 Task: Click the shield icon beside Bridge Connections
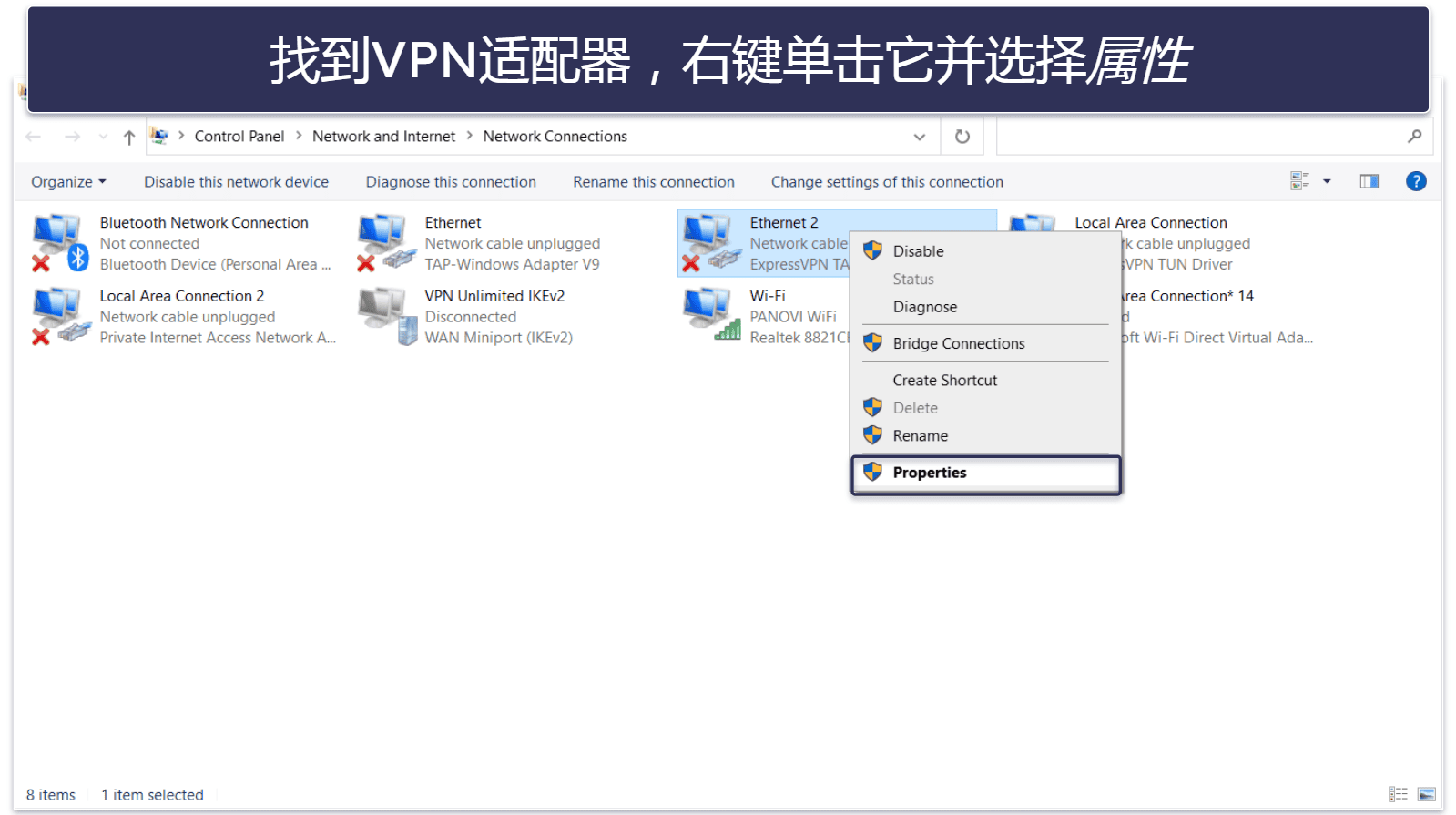[x=872, y=342]
